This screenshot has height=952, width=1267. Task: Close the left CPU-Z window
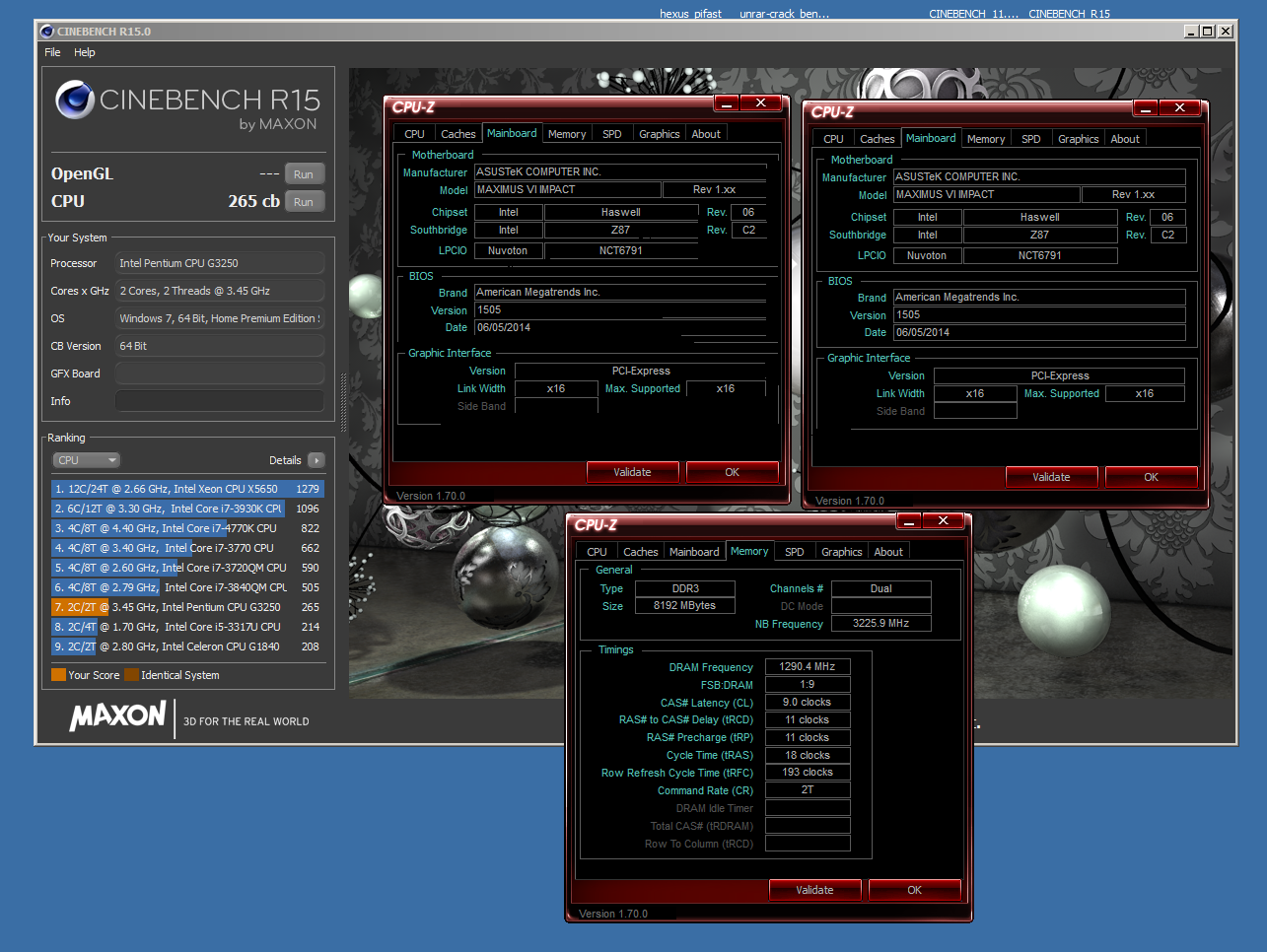coord(761,102)
